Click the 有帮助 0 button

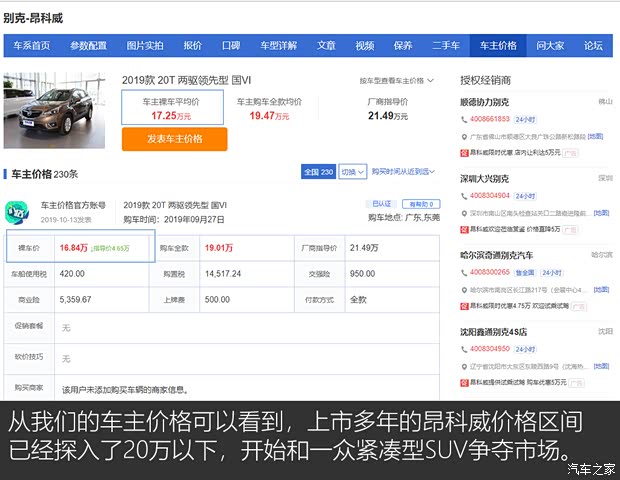[x=421, y=204]
